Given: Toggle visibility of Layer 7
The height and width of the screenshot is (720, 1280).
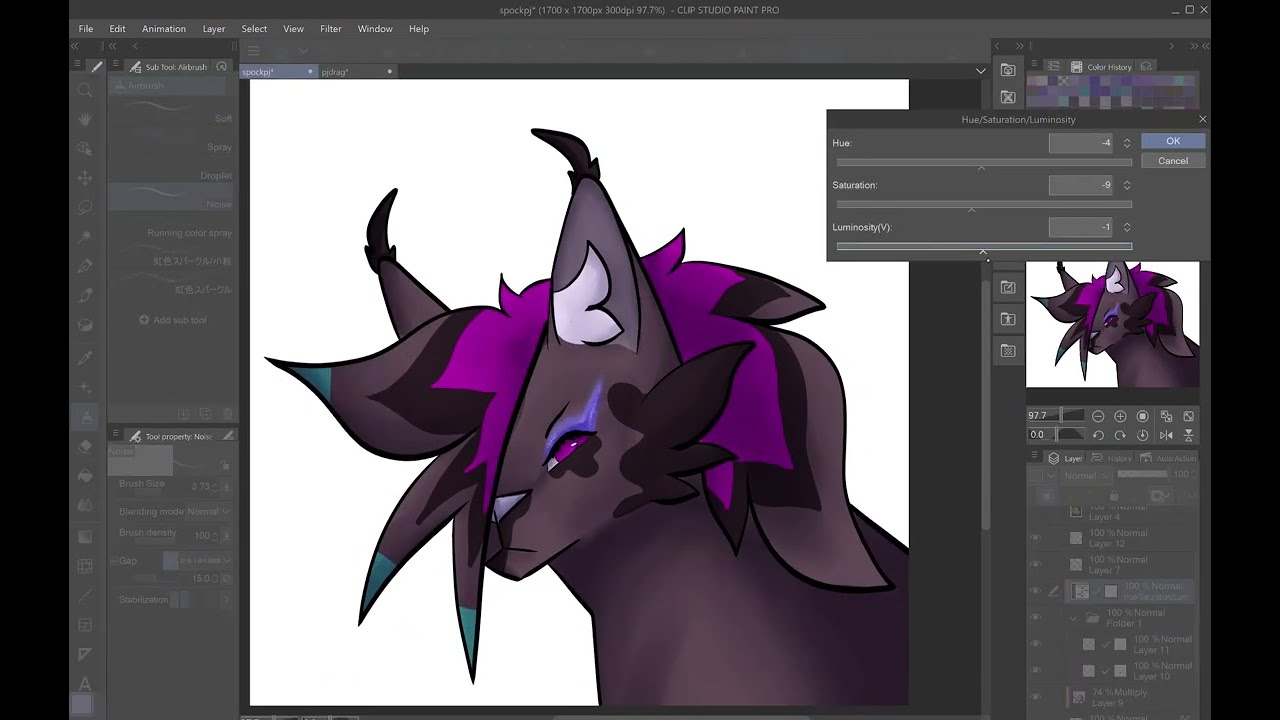Looking at the screenshot, I should point(1035,565).
